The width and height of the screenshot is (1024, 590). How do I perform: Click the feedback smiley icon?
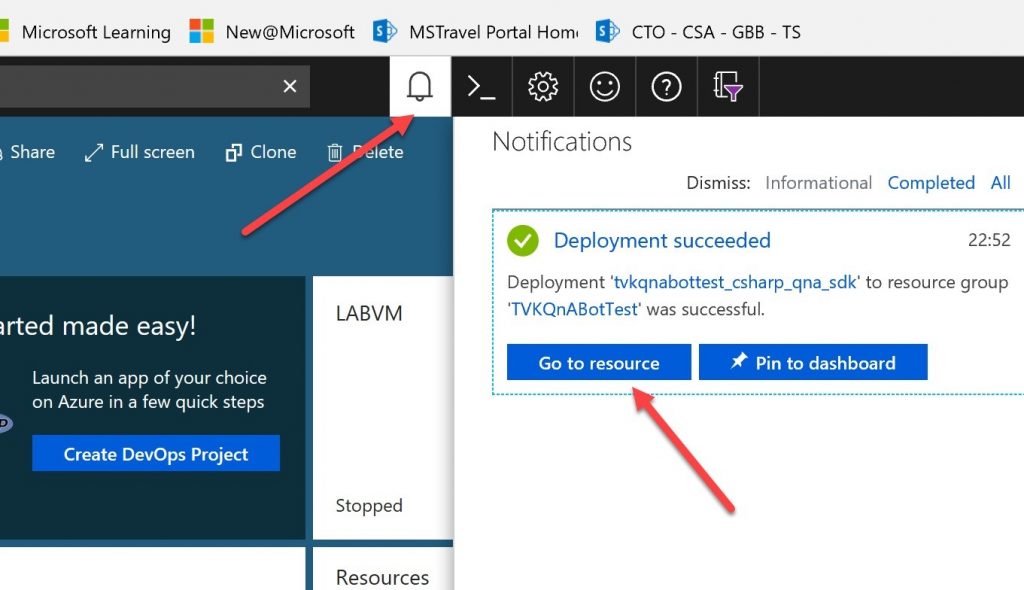[604, 86]
